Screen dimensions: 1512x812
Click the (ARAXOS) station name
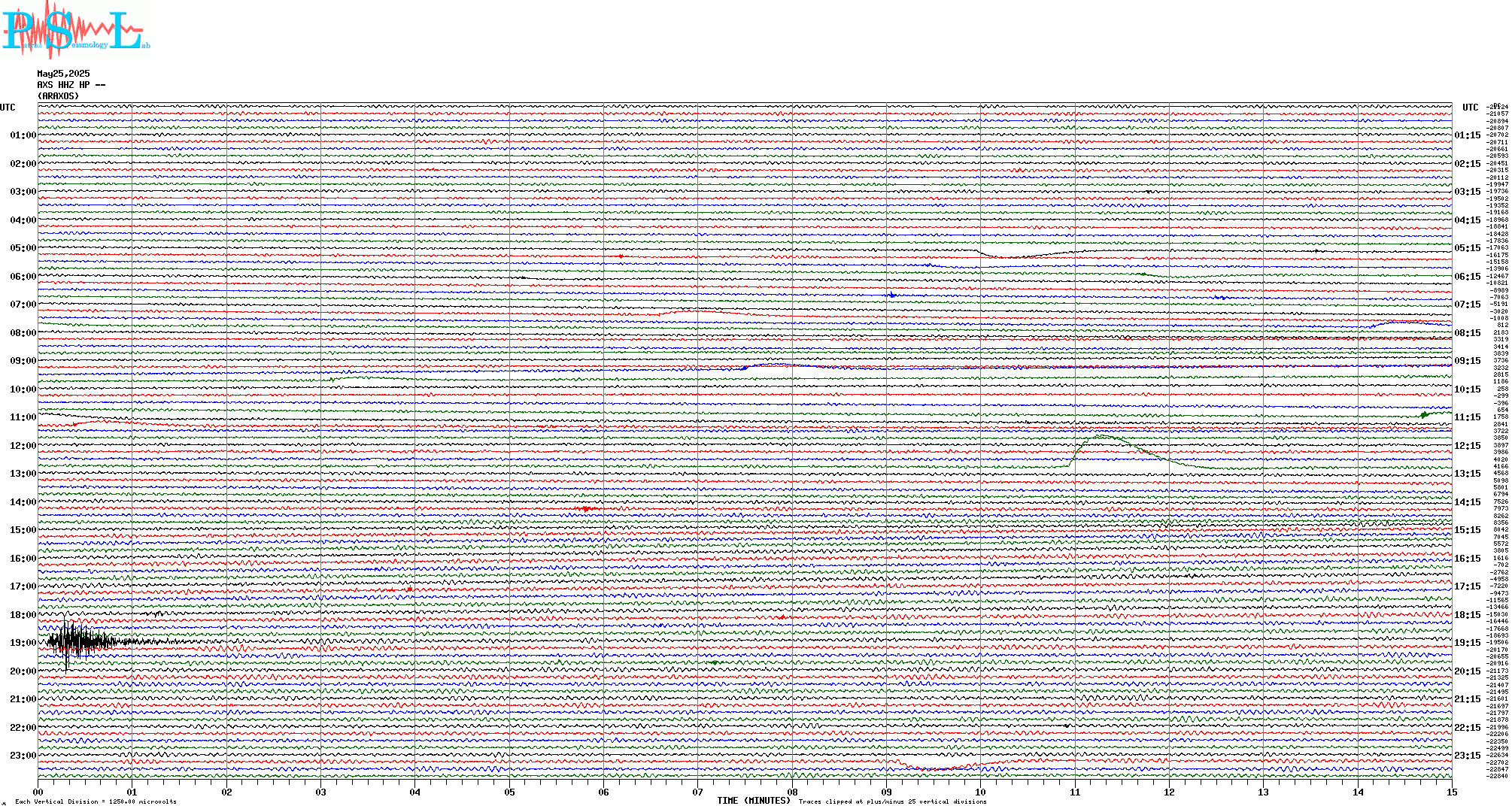click(x=59, y=96)
